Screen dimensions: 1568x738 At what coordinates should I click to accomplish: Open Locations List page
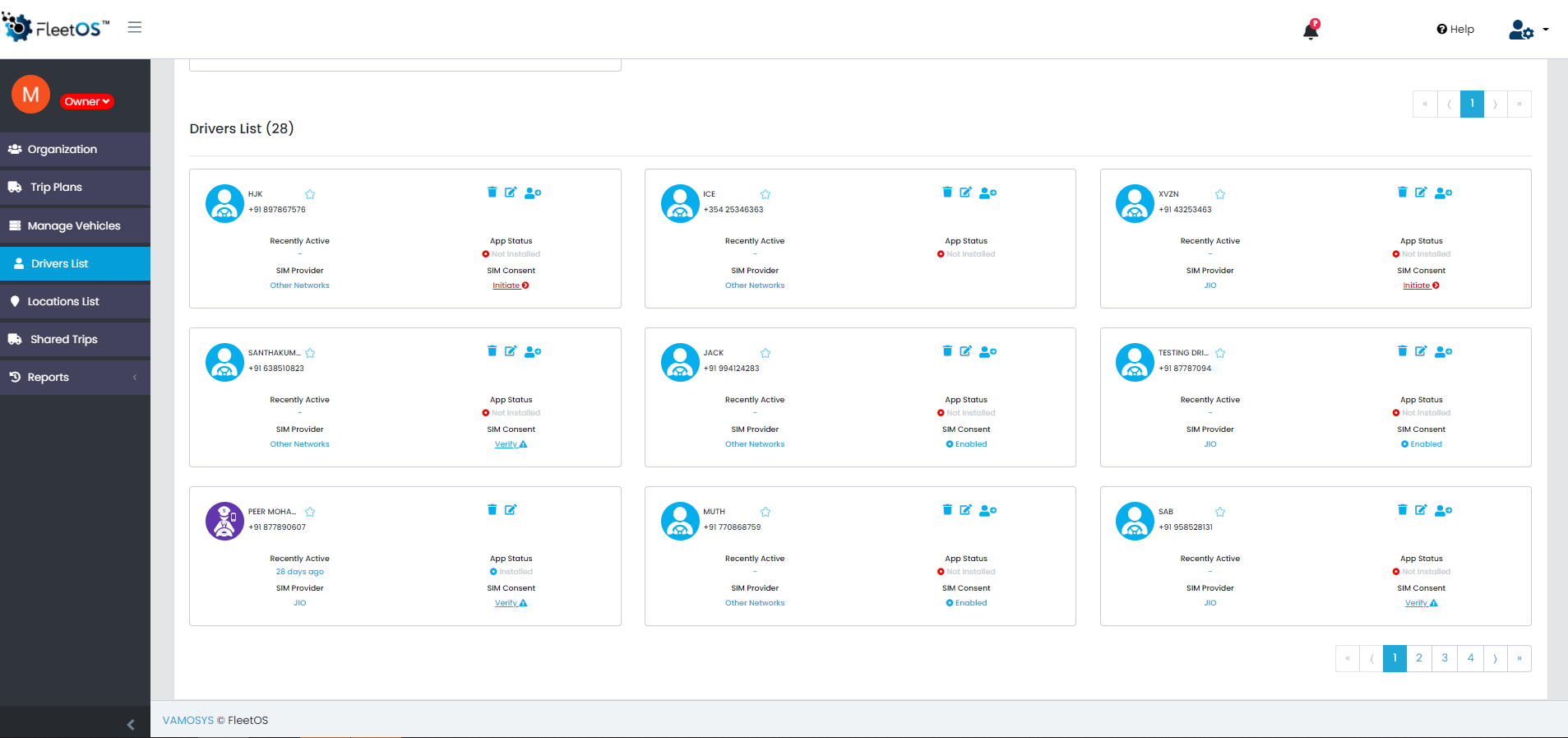(x=75, y=301)
